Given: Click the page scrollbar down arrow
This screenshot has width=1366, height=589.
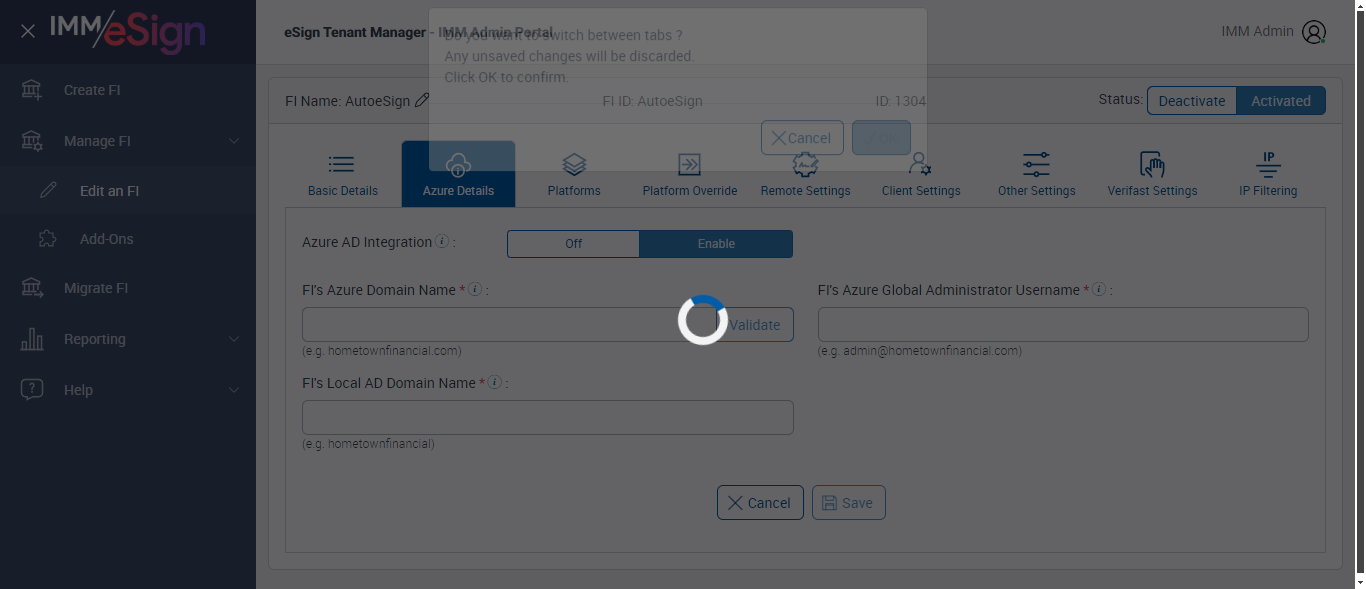Looking at the screenshot, I should [1360, 581].
